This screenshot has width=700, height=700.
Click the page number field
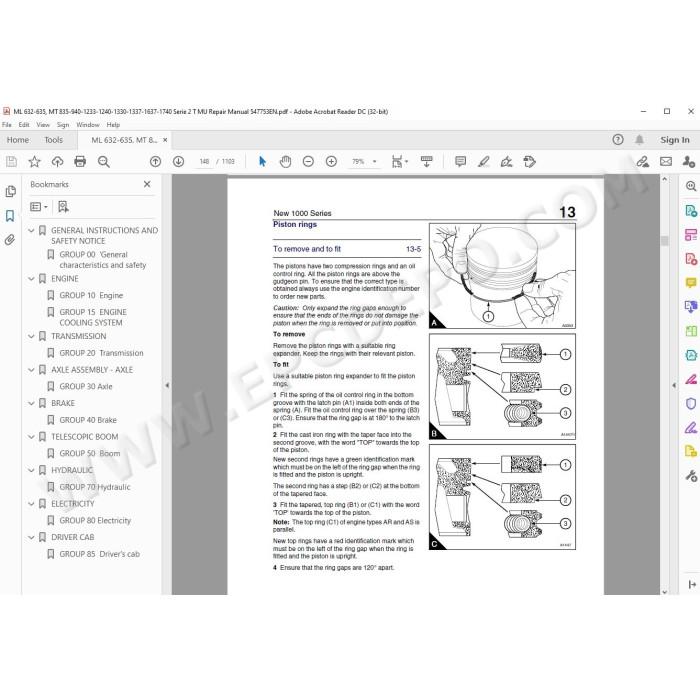coord(204,162)
